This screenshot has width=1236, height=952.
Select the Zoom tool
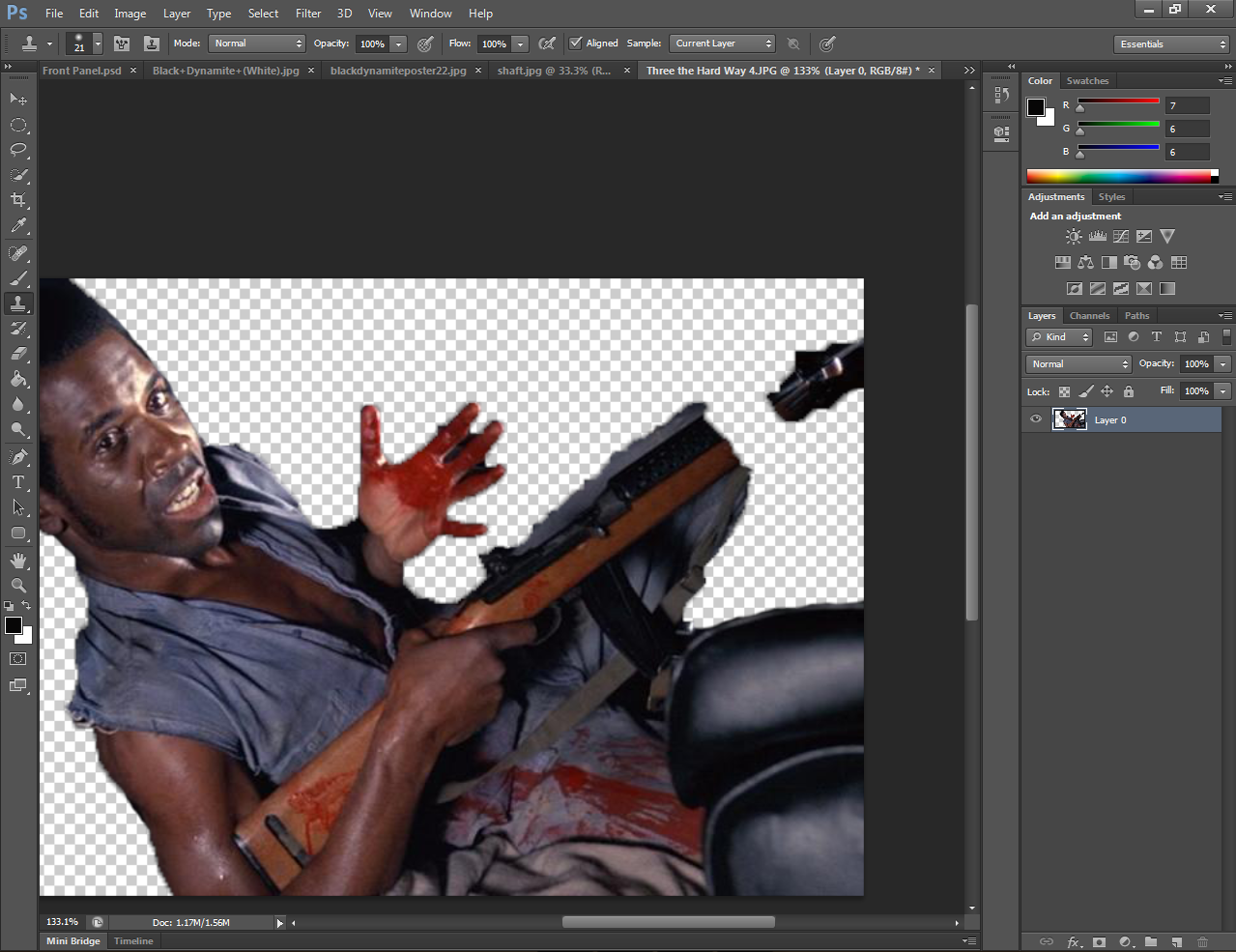(18, 586)
